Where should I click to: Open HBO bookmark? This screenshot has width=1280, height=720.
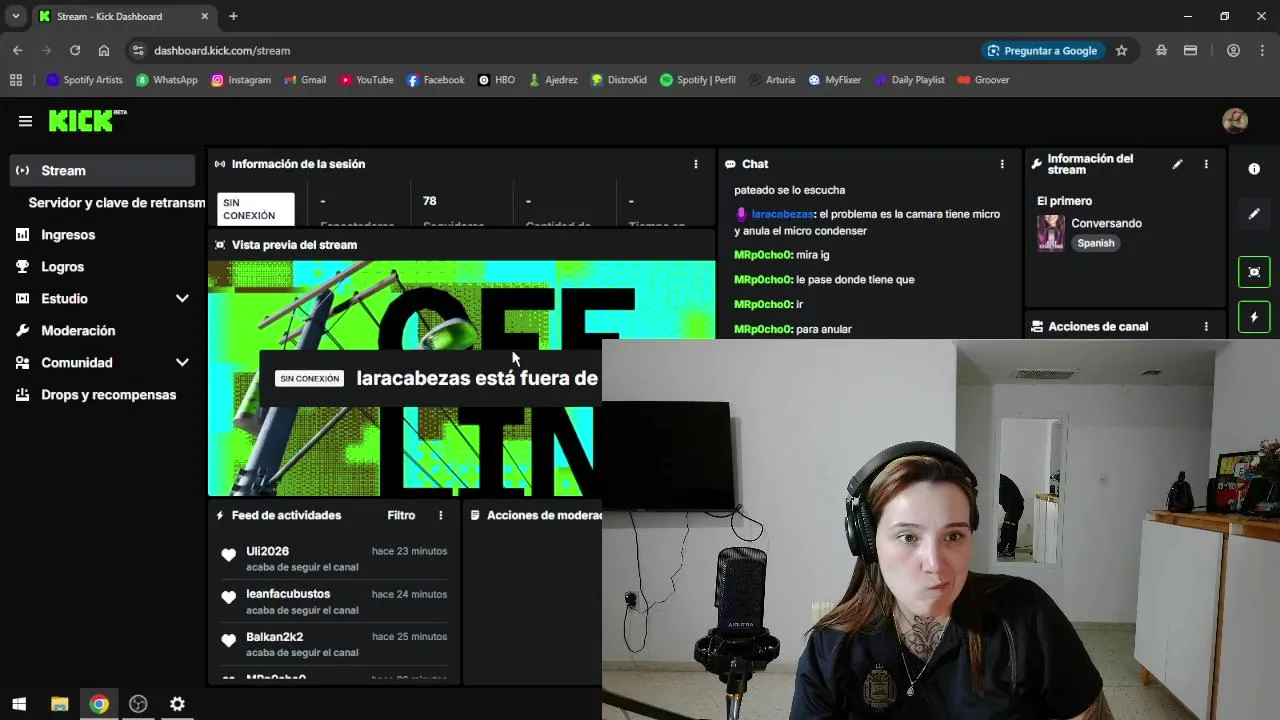point(497,80)
